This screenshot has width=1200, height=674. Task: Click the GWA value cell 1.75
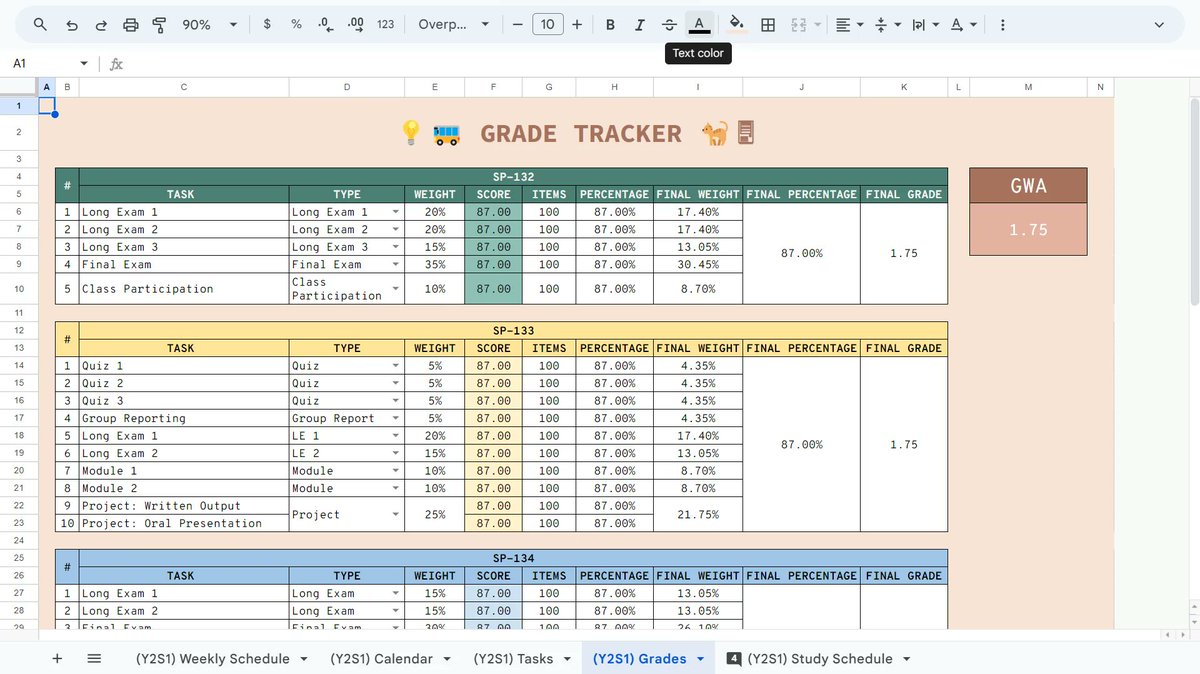(x=1028, y=230)
